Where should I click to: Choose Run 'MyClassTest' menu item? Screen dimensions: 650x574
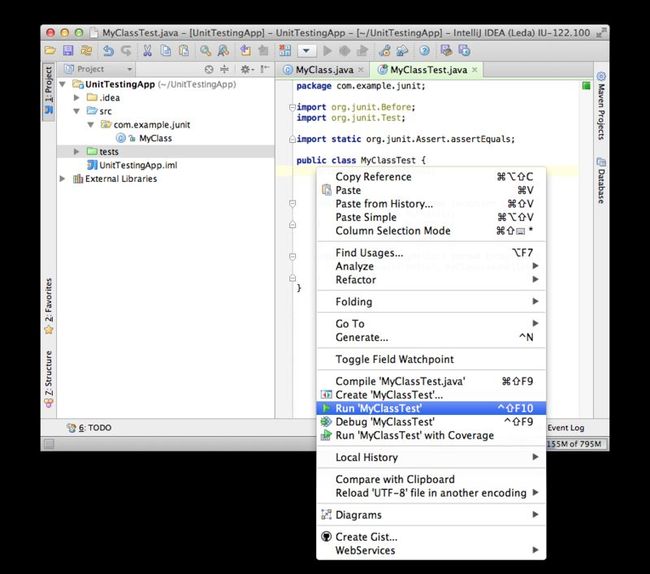(x=431, y=408)
